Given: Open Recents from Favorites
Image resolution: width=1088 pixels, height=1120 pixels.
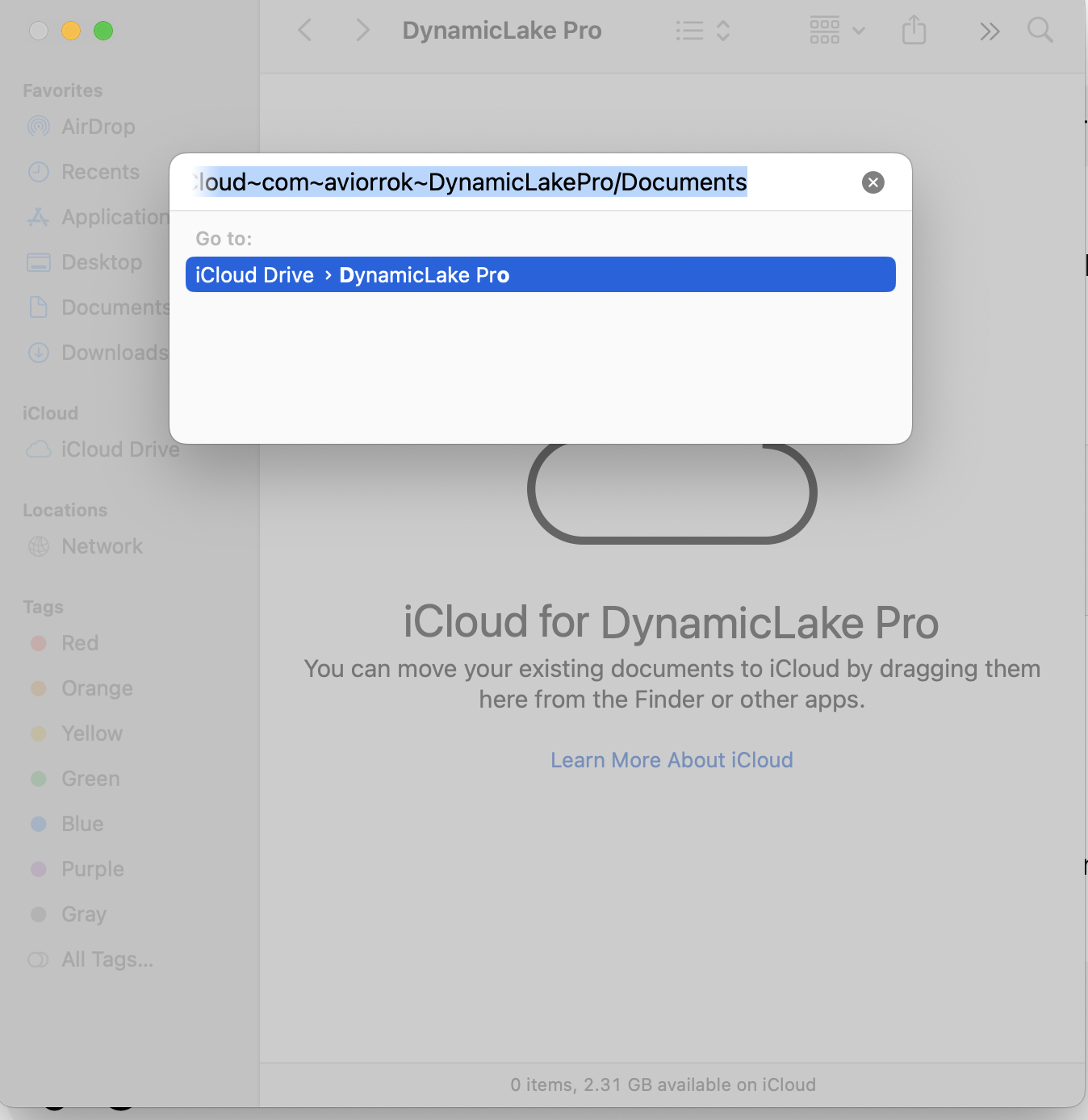Looking at the screenshot, I should [x=100, y=172].
